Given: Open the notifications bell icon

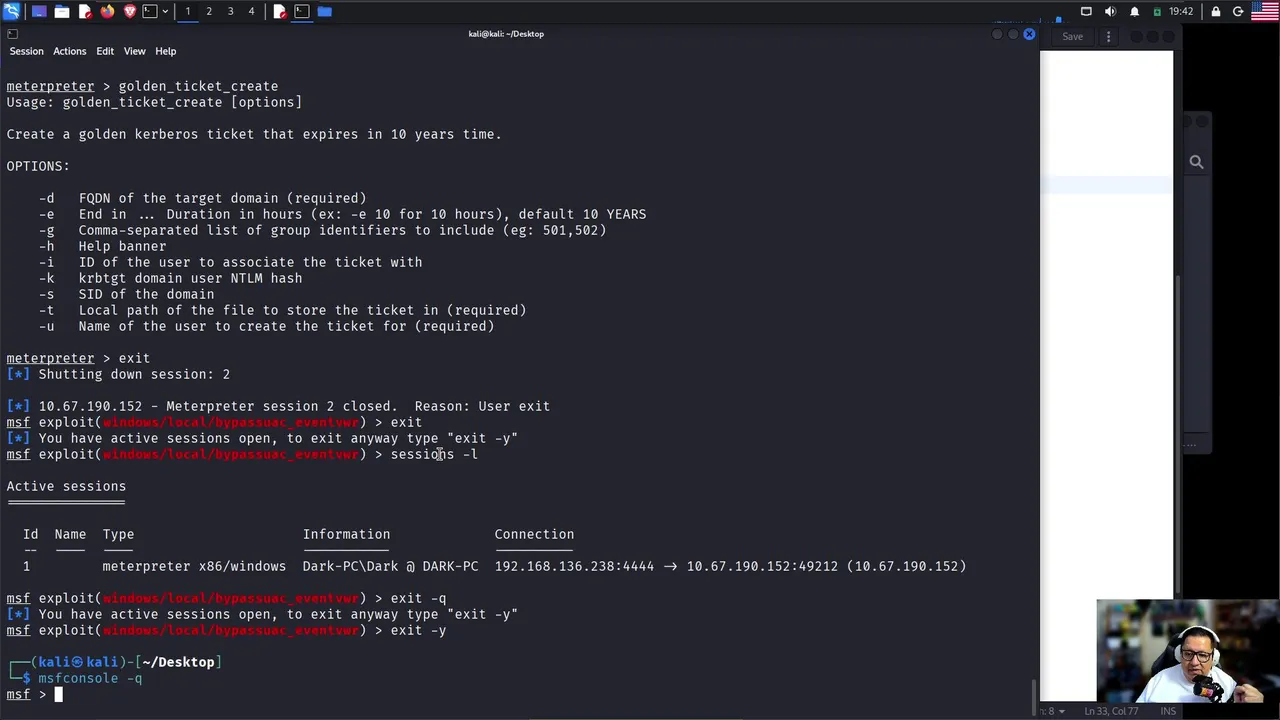Looking at the screenshot, I should click(1134, 11).
